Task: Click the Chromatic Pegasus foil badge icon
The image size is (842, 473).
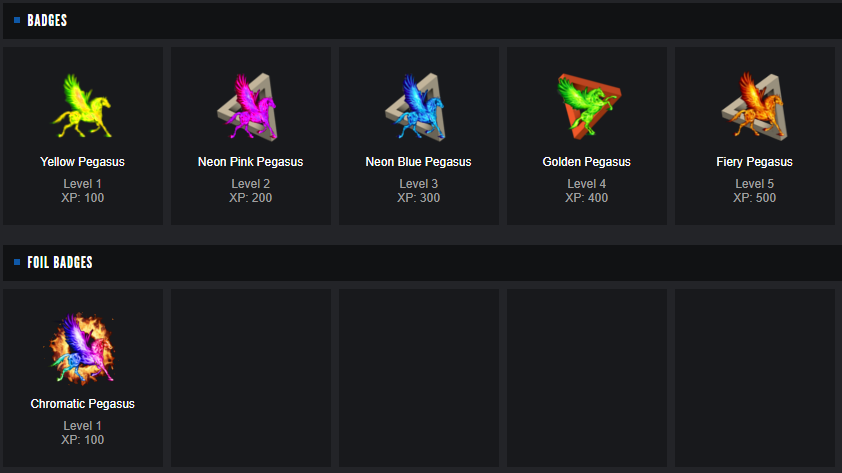Action: [82, 348]
